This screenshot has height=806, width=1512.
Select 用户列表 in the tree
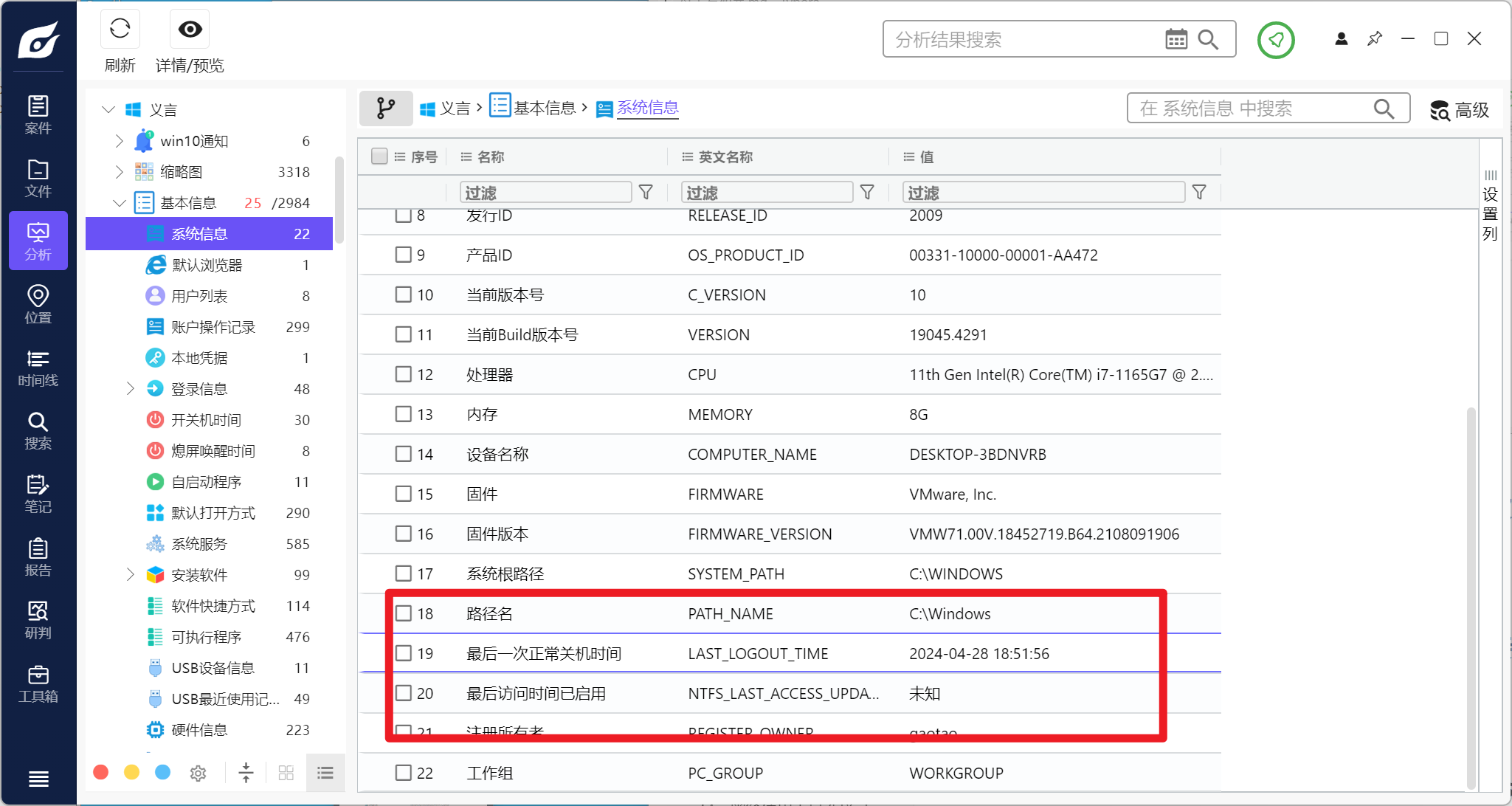tap(199, 296)
